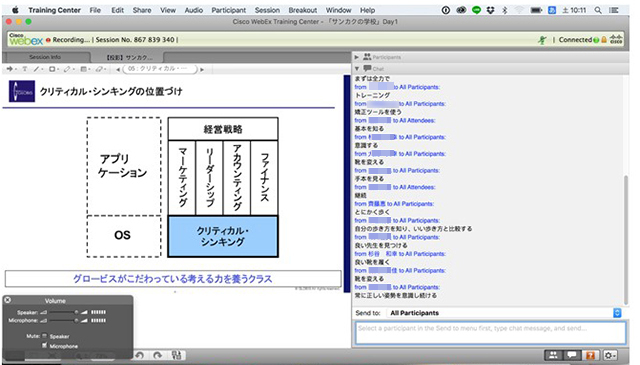The image size is (640, 365).
Task: Click the green Connected status indicator
Action: [x=596, y=40]
